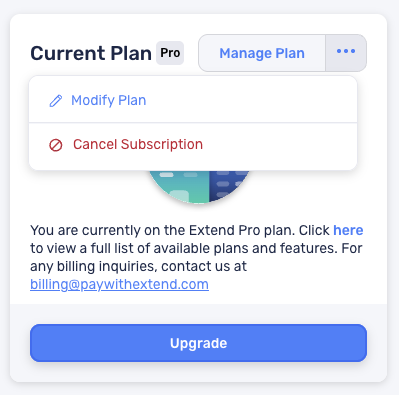
Task: Click the Current Plan heading text
Action: [91, 53]
